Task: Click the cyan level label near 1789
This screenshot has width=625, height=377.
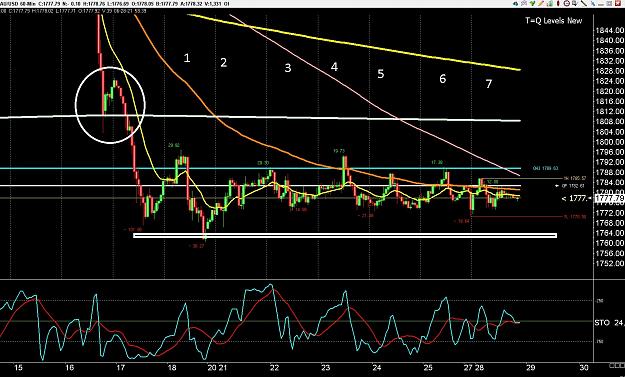Action: tap(545, 168)
